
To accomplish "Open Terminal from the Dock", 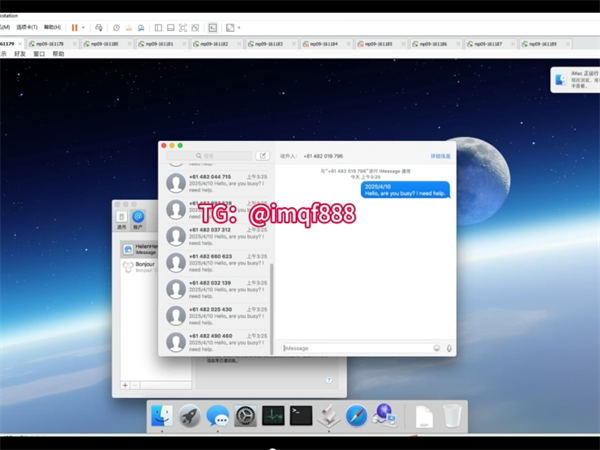I will [x=301, y=415].
